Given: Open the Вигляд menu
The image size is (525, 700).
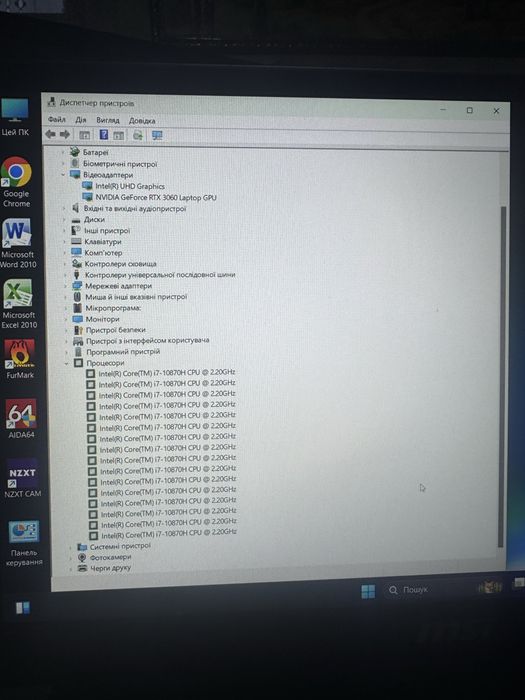Looking at the screenshot, I should (x=108, y=120).
